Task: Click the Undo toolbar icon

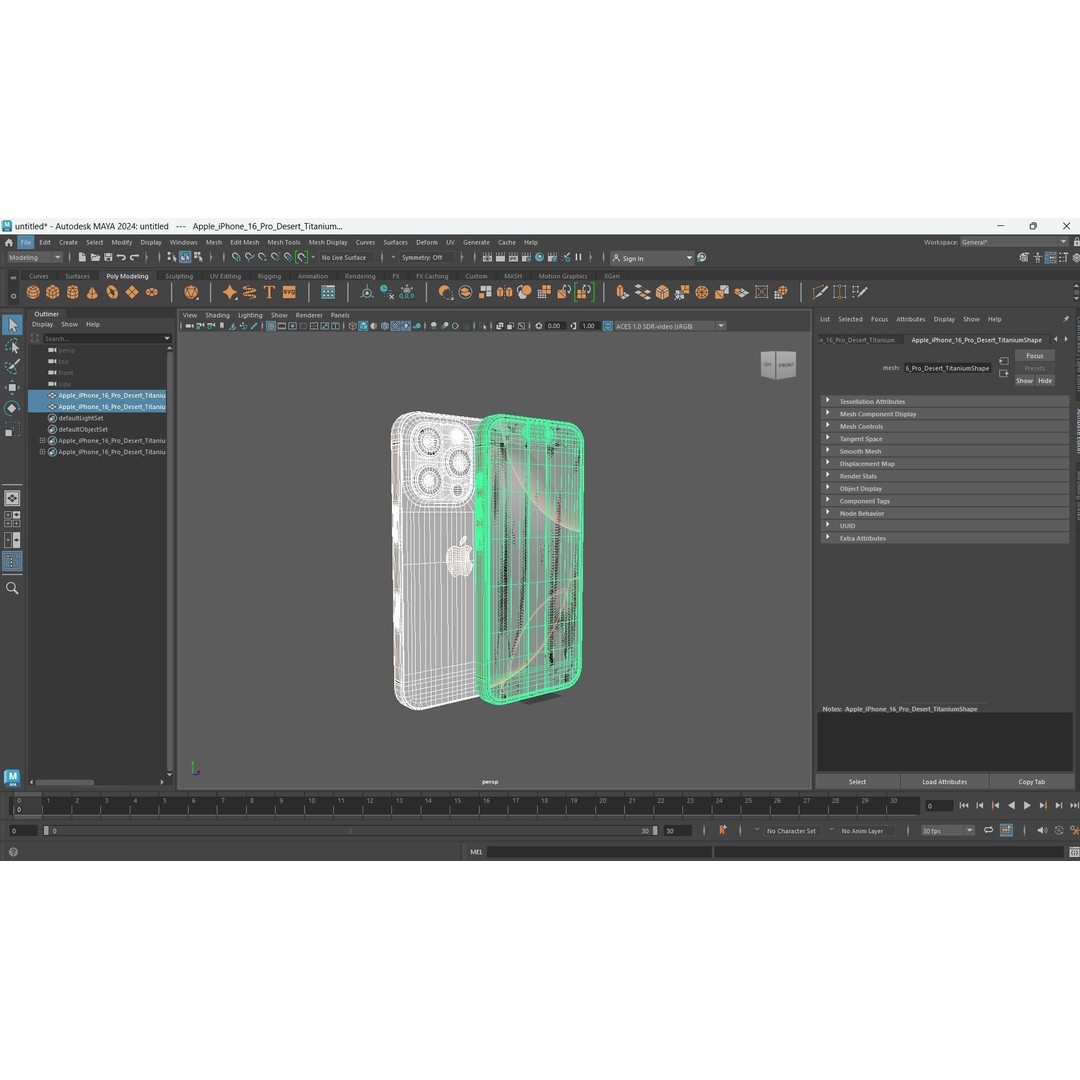Action: pos(121,258)
